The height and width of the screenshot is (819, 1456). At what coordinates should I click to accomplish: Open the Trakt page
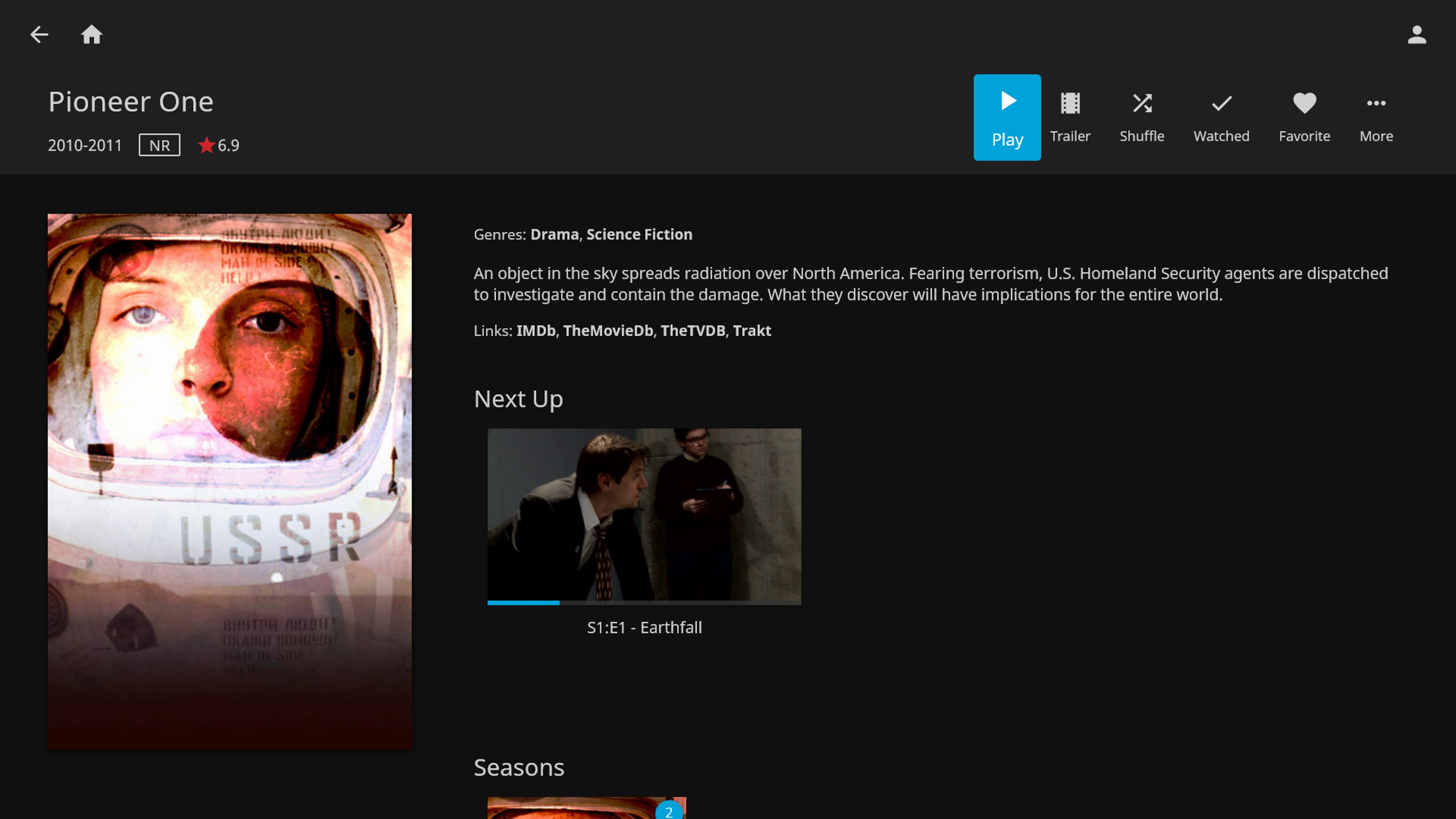(x=752, y=331)
